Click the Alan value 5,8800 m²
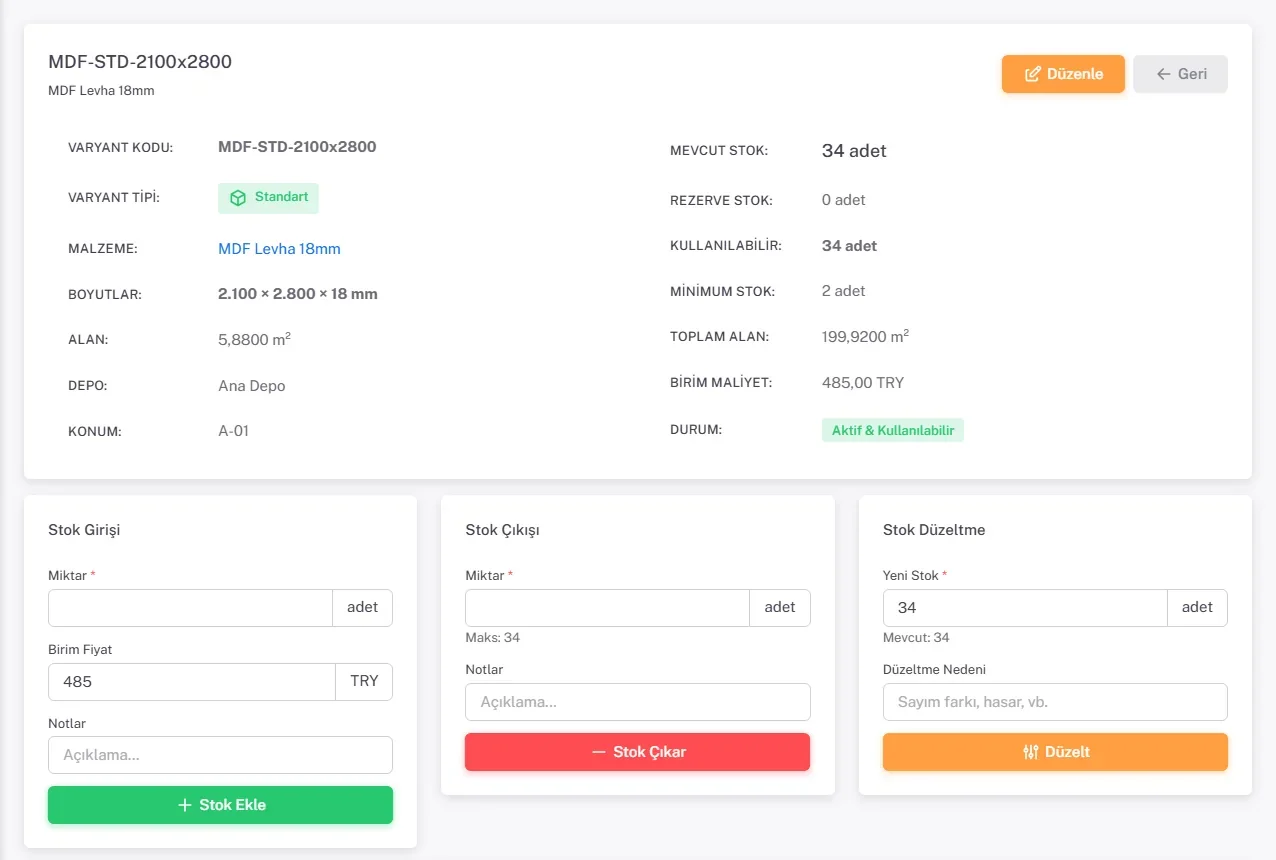 pos(254,340)
